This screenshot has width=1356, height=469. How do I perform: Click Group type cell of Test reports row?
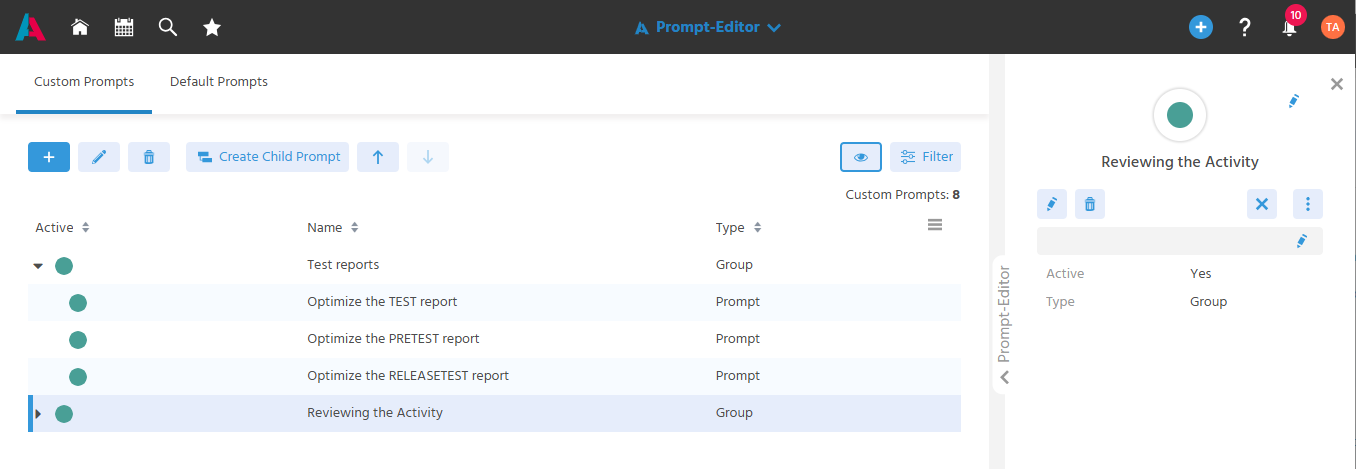pos(734,265)
